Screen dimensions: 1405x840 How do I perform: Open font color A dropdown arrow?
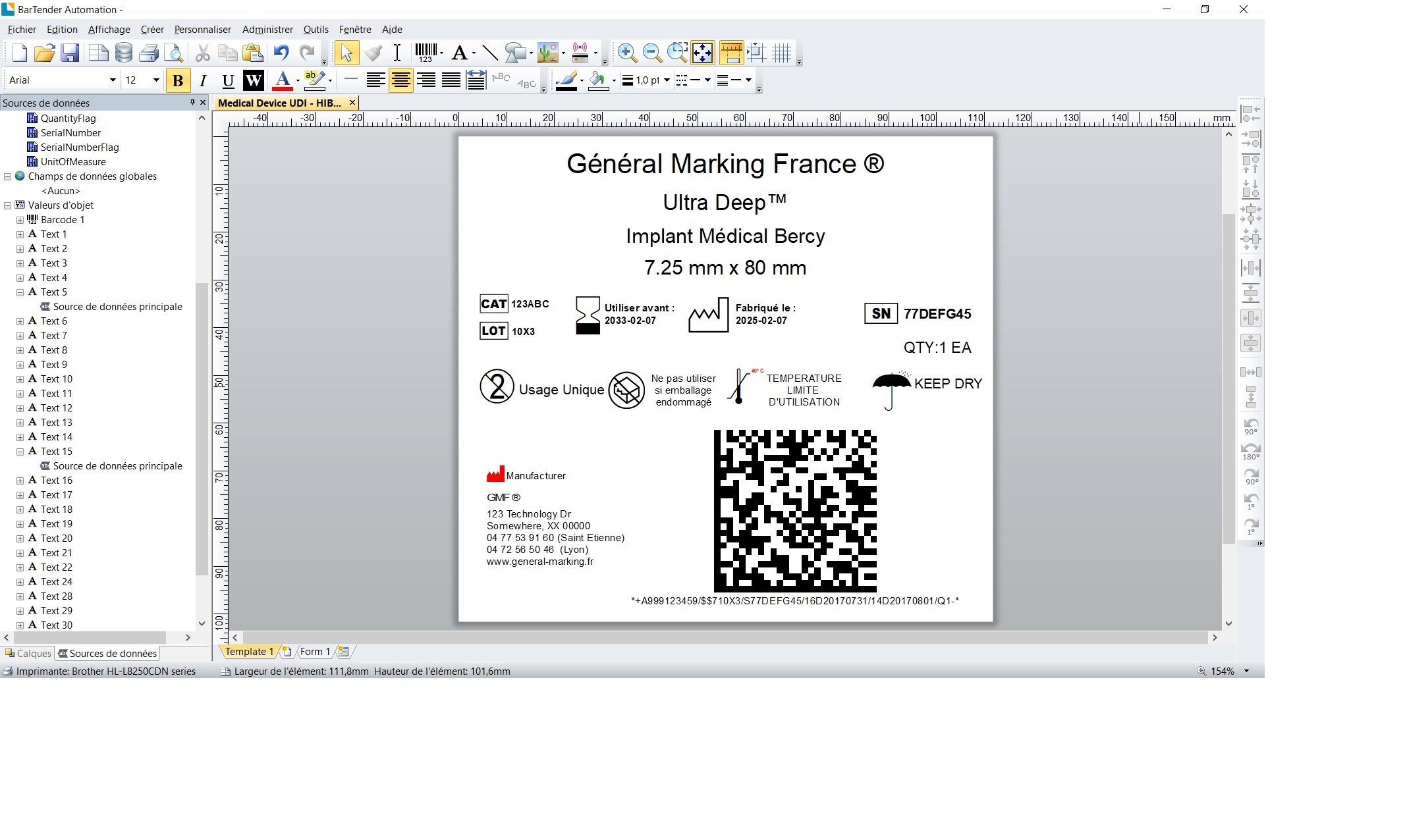click(298, 80)
